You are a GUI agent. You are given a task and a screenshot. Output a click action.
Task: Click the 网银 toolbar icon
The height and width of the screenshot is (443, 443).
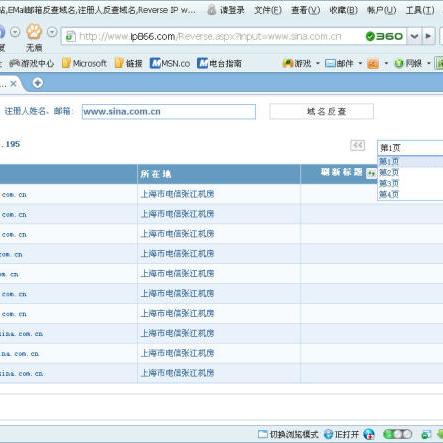(x=408, y=63)
